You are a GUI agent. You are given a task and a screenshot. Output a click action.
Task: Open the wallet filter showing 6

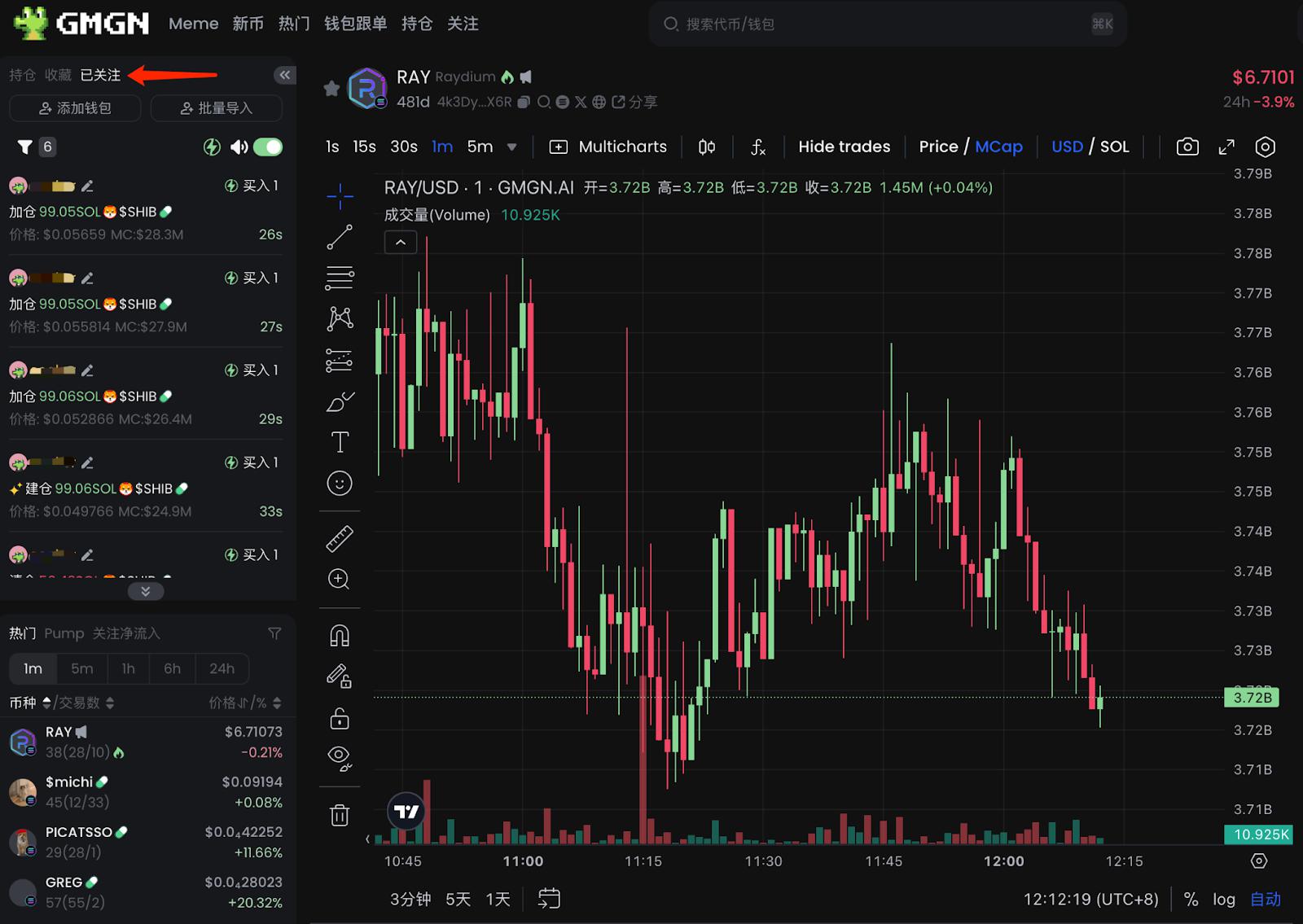click(x=36, y=147)
